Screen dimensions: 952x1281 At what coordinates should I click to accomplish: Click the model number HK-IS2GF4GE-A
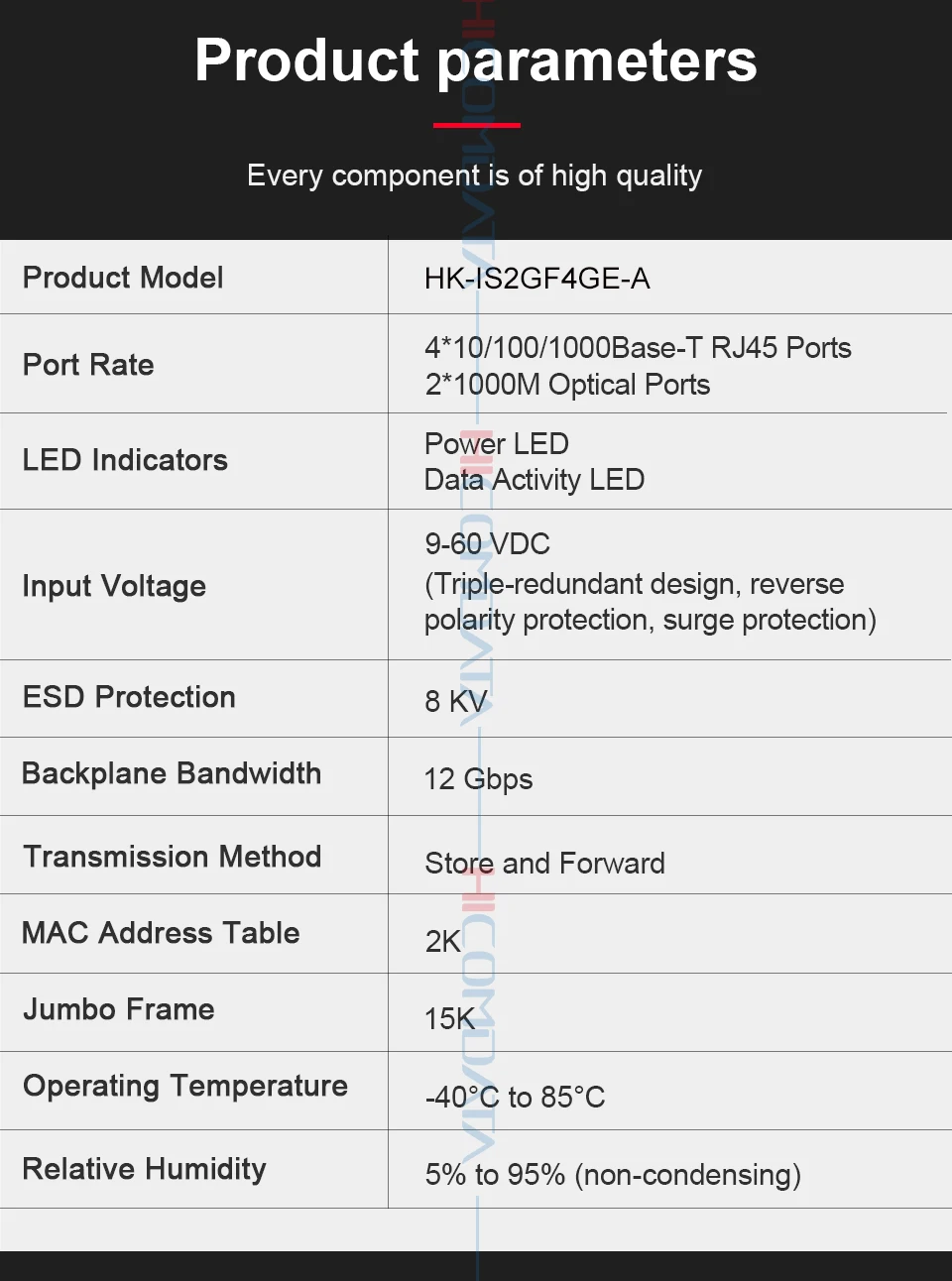536,279
